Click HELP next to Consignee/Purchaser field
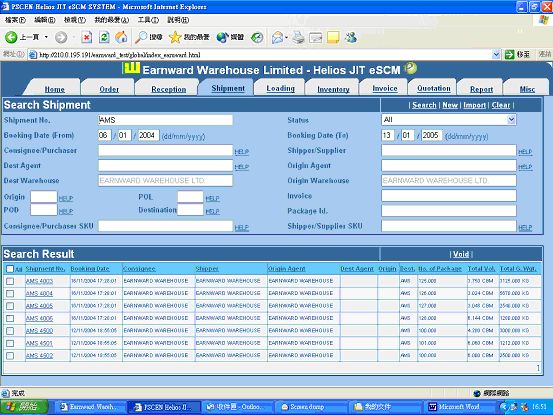 (x=242, y=152)
